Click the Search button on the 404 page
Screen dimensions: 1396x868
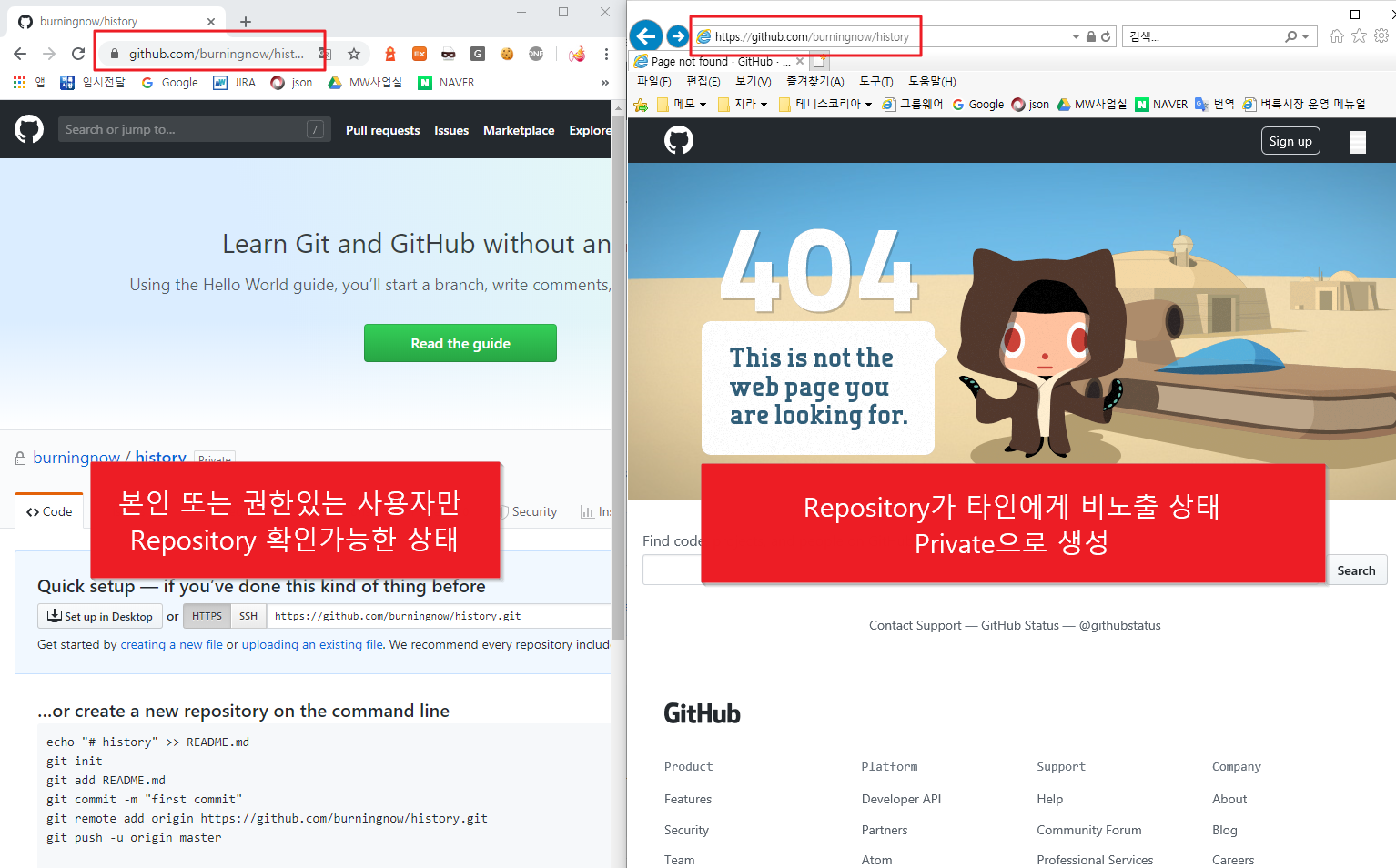(1356, 570)
